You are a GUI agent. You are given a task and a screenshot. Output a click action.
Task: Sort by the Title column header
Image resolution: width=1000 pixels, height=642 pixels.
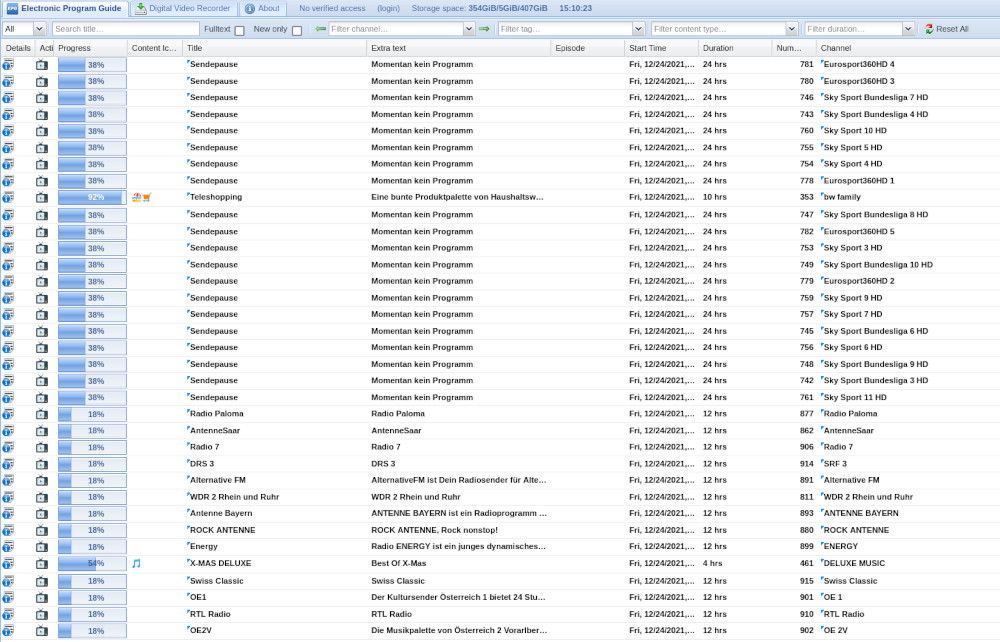(275, 48)
